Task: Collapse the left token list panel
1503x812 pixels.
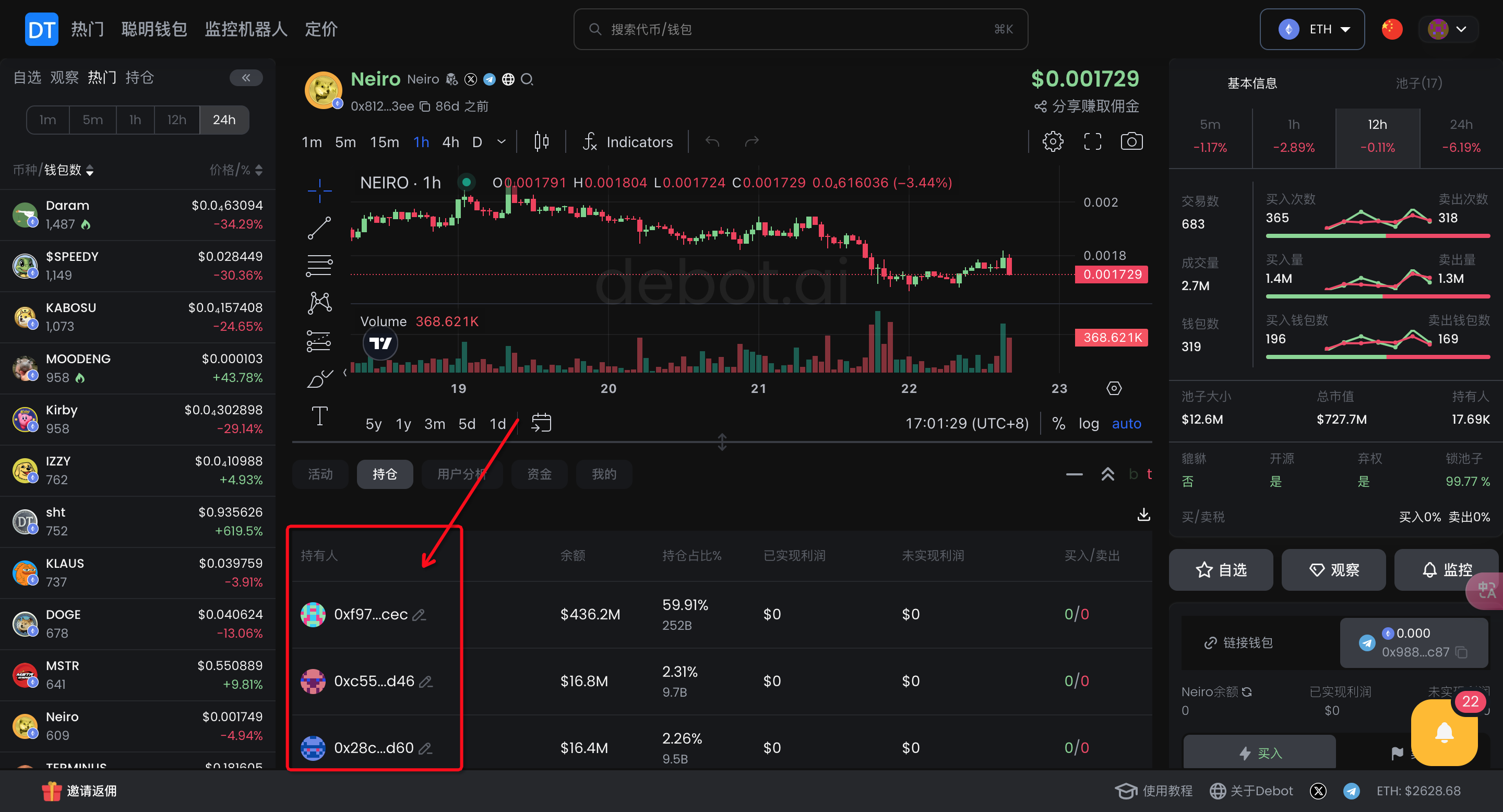Action: tap(246, 78)
